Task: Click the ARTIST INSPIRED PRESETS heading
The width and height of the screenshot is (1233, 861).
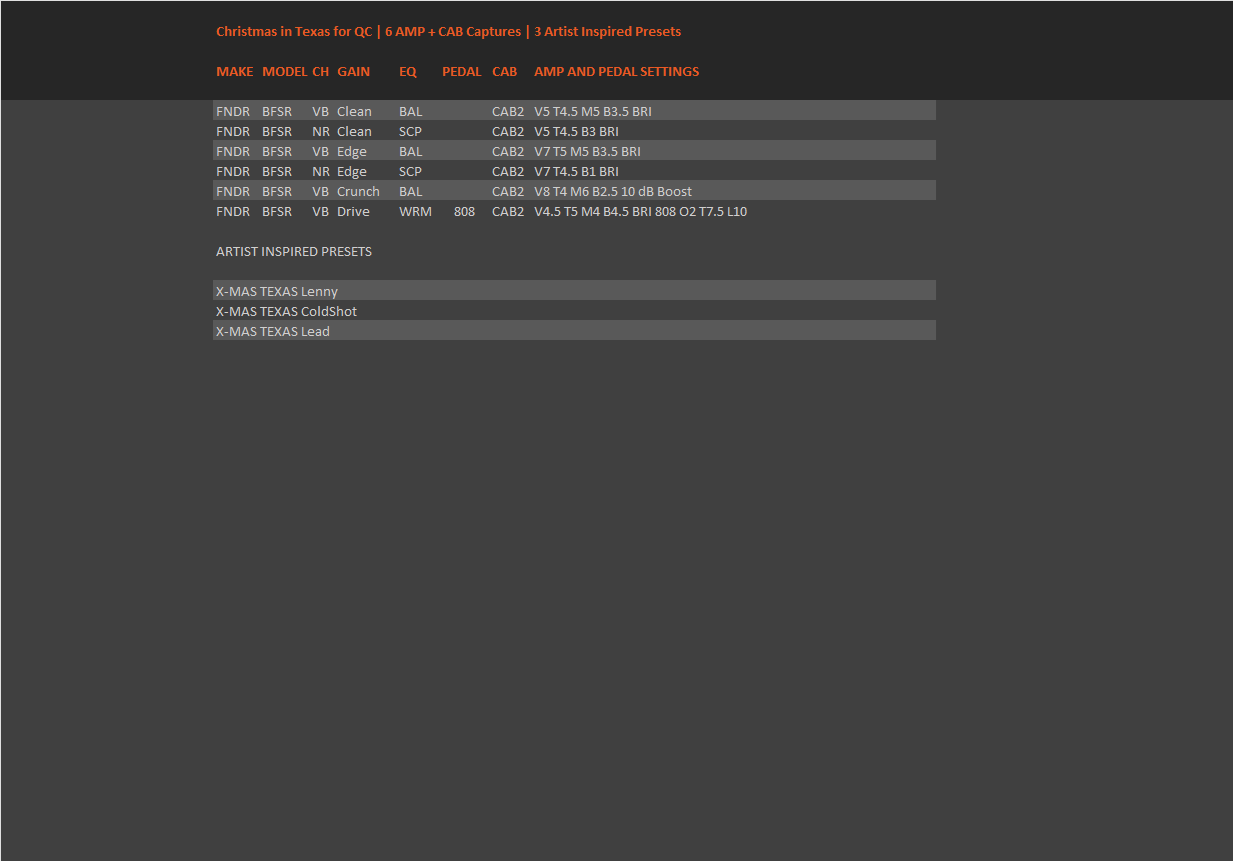Action: pyautogui.click(x=294, y=252)
